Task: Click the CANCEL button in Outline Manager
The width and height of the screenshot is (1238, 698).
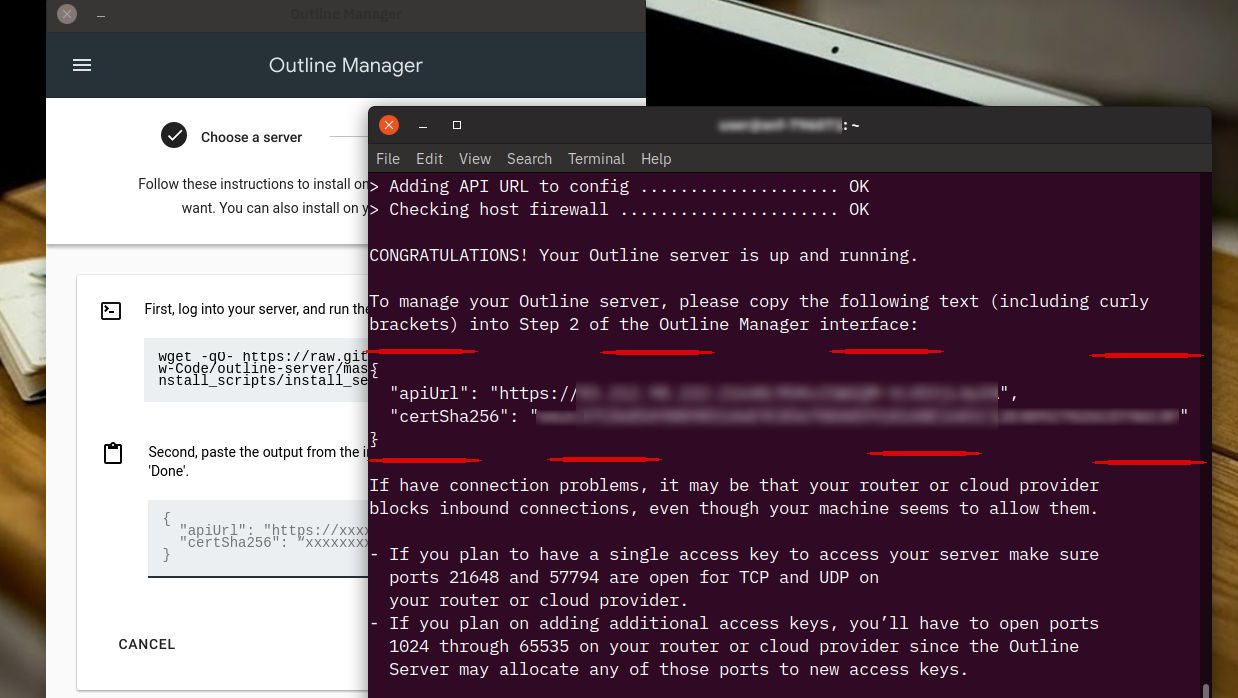Action: coord(146,644)
